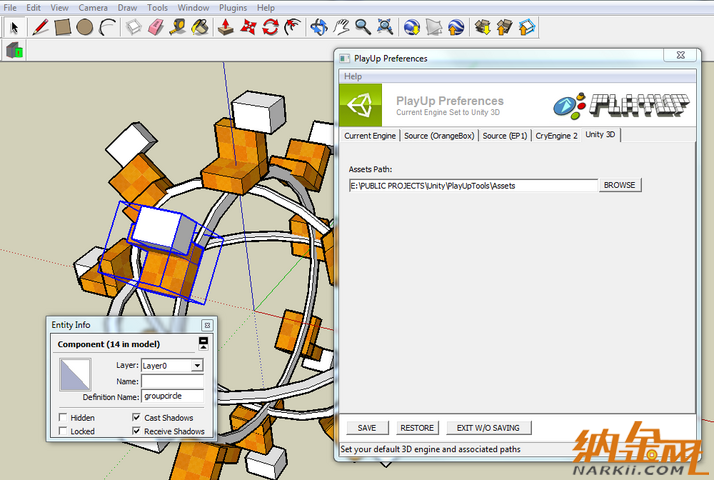Click the Toggle Terrain icon
The image size is (714, 480).
434,27
